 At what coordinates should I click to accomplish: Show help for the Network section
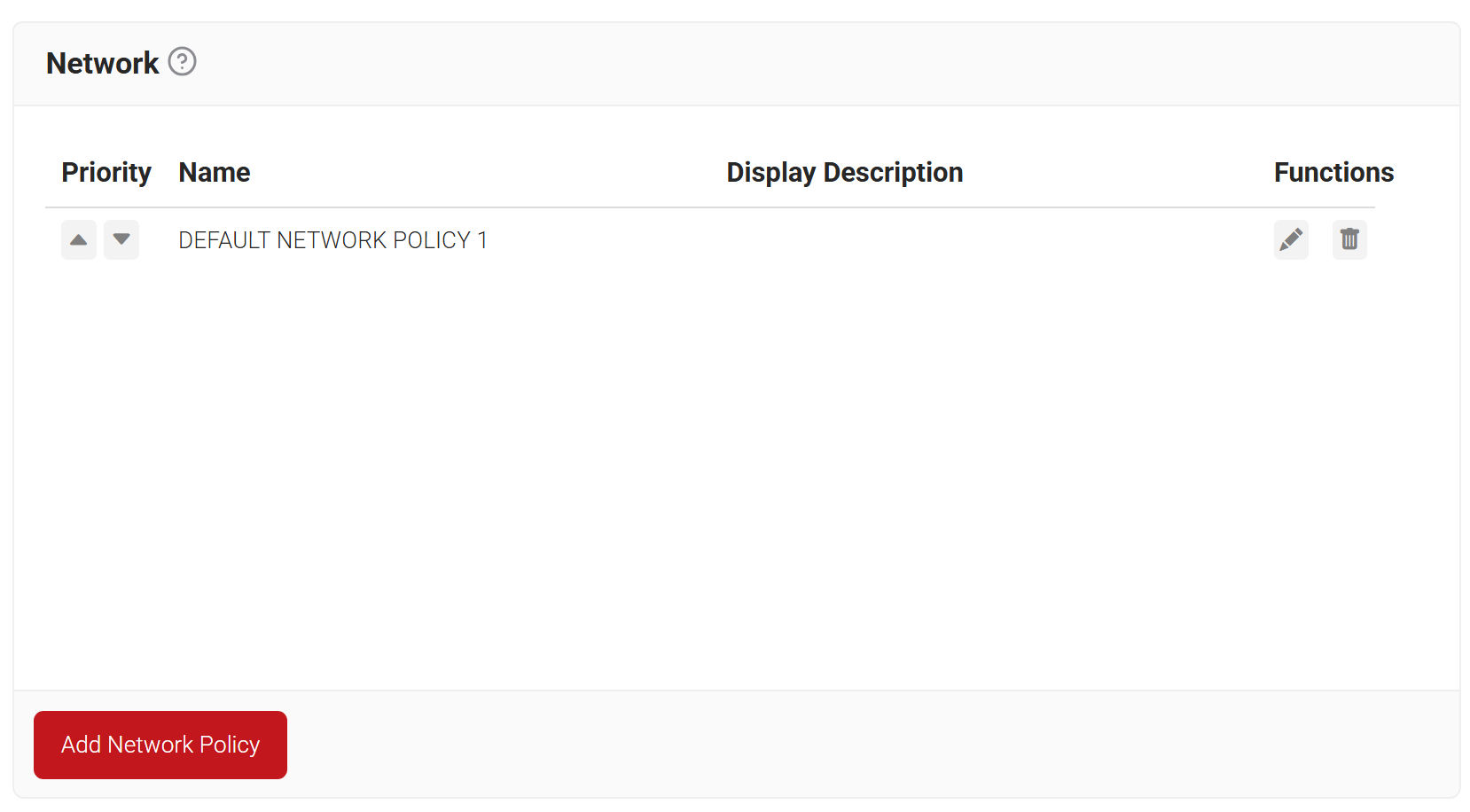click(x=182, y=62)
